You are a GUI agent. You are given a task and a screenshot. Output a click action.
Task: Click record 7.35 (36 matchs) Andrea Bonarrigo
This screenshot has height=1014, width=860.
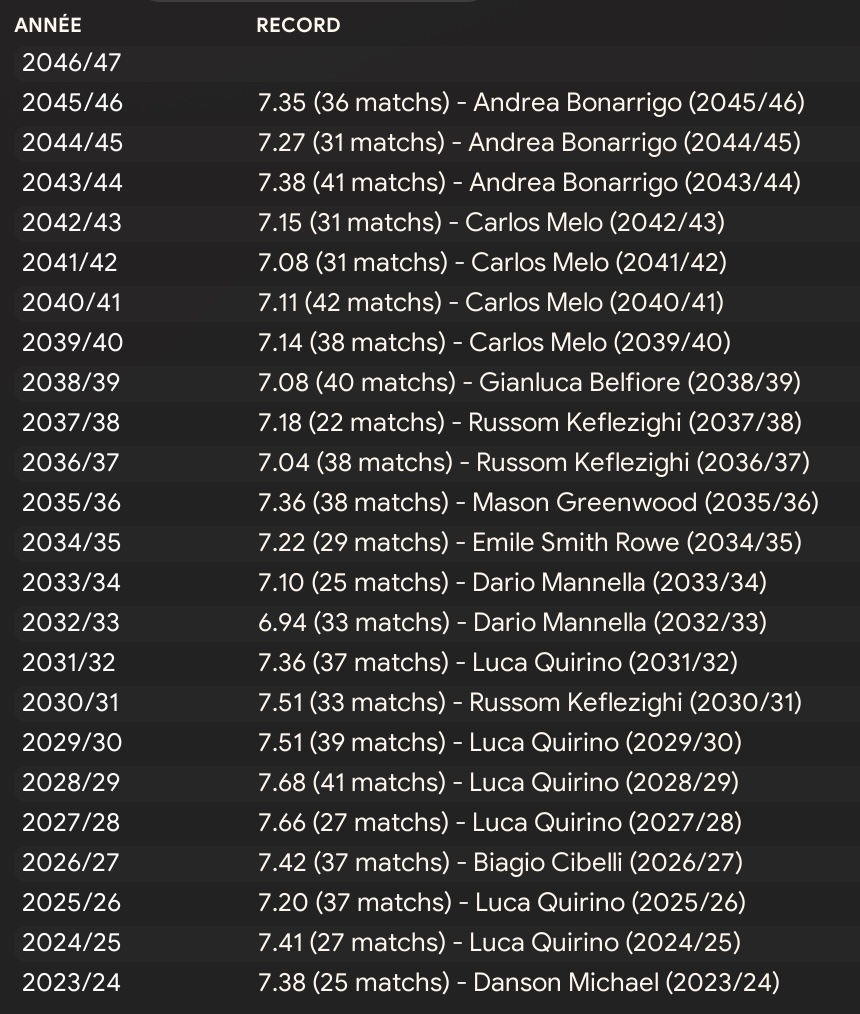point(532,103)
